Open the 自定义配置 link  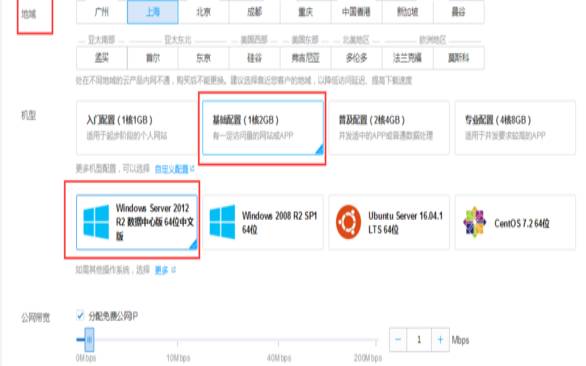172,169
